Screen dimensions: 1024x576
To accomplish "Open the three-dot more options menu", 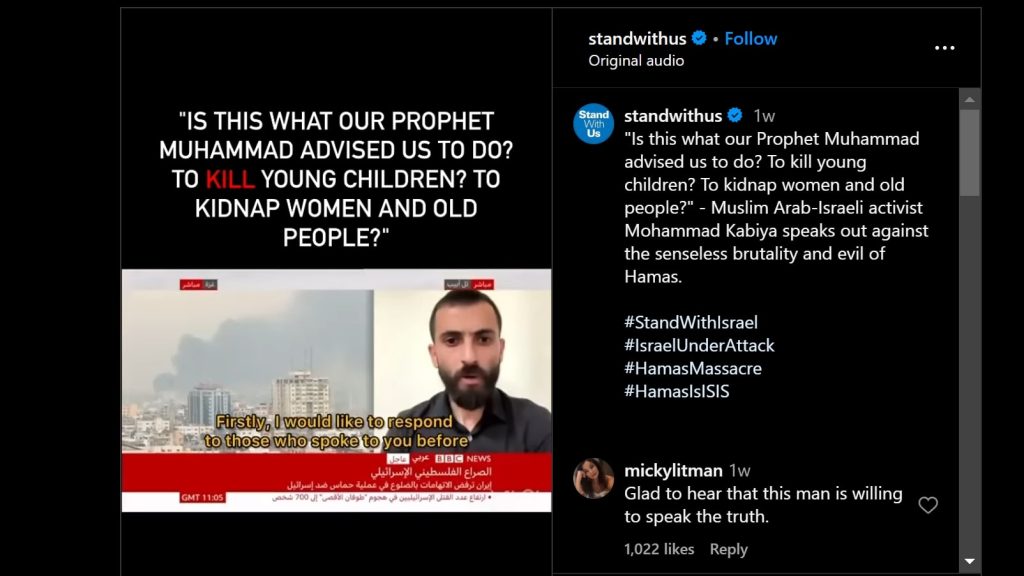I will (944, 48).
